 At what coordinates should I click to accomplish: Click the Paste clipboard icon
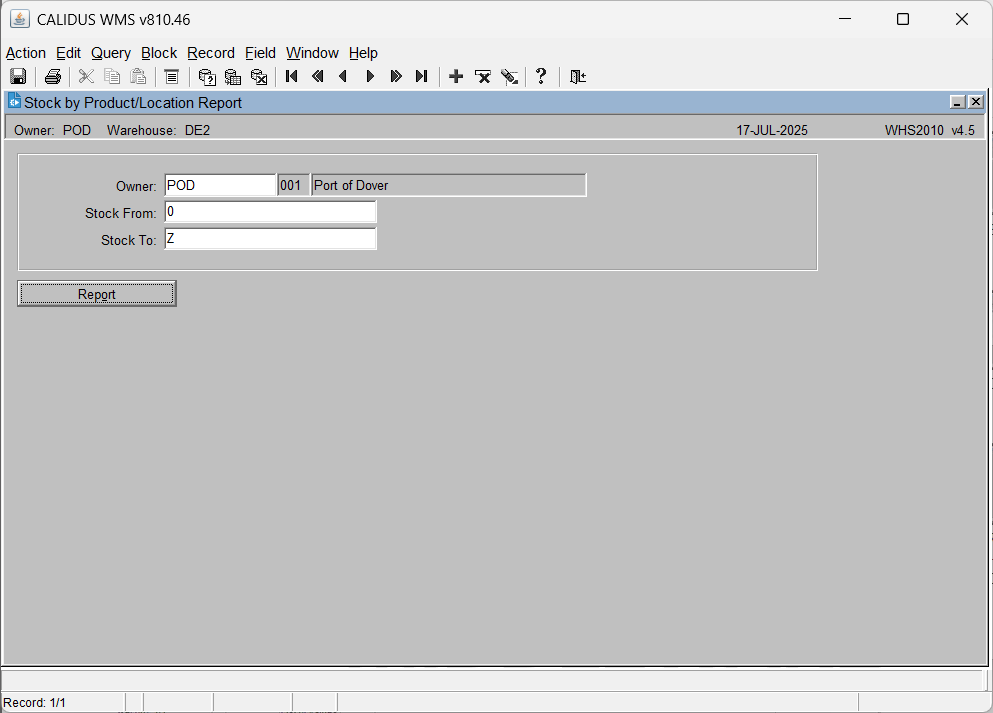[138, 77]
